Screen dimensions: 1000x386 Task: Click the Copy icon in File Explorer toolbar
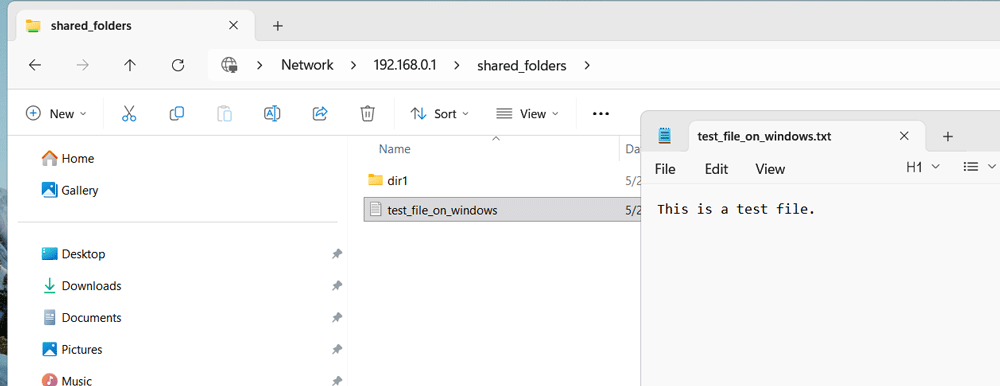click(177, 114)
